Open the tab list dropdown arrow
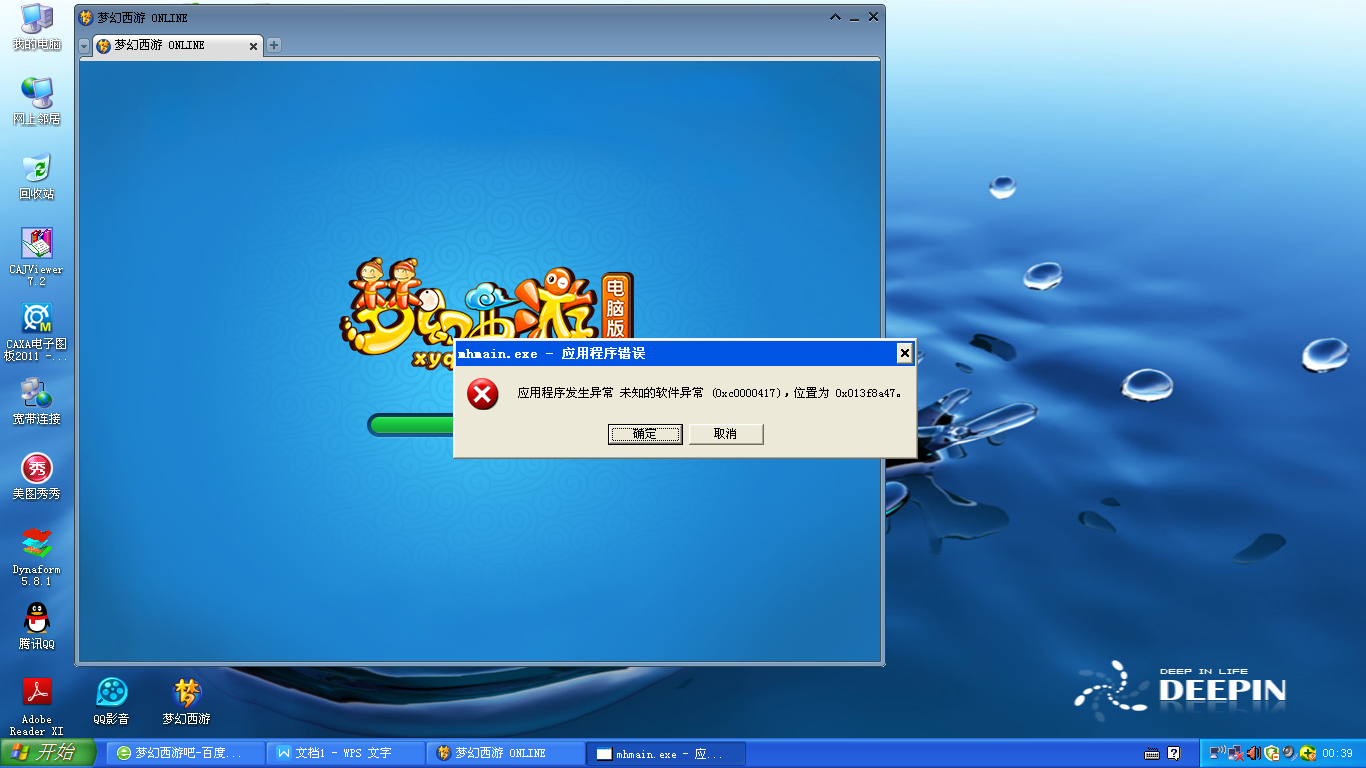Screen dimensions: 1366x768 coord(84,46)
